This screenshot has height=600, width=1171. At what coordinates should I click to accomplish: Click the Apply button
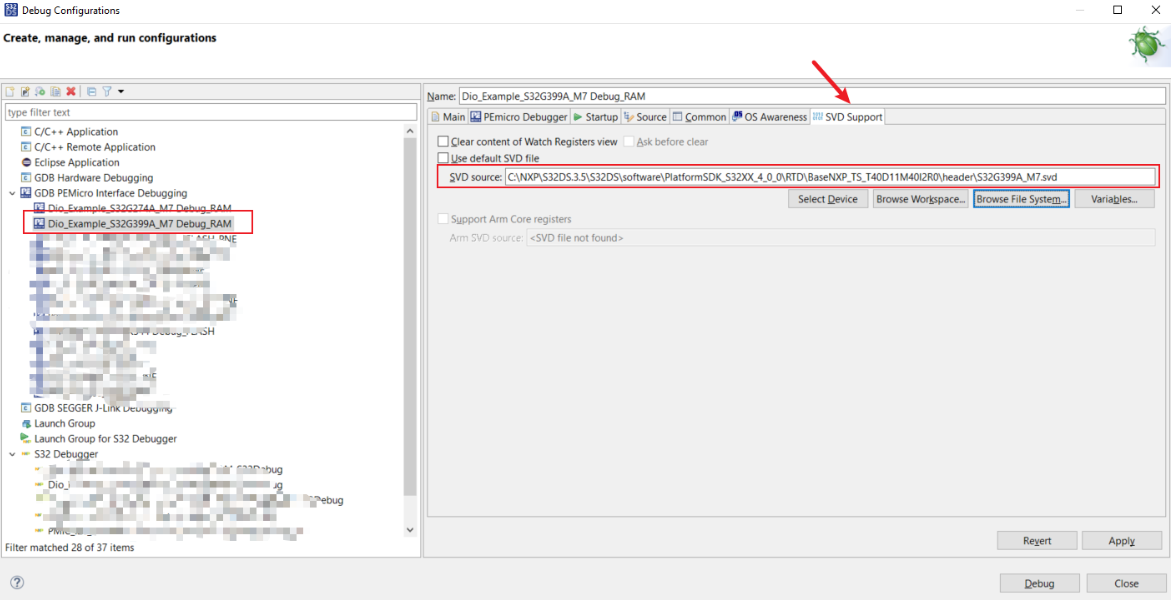1122,541
